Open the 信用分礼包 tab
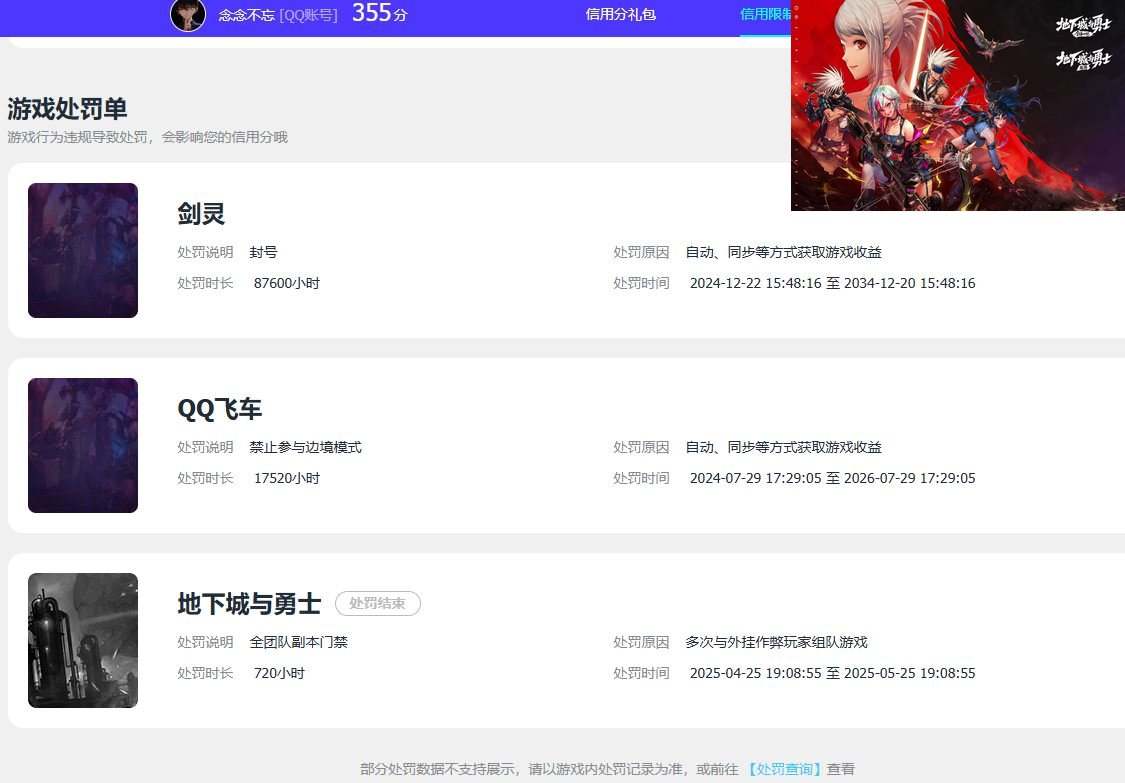Viewport: 1125px width, 783px height. tap(621, 14)
